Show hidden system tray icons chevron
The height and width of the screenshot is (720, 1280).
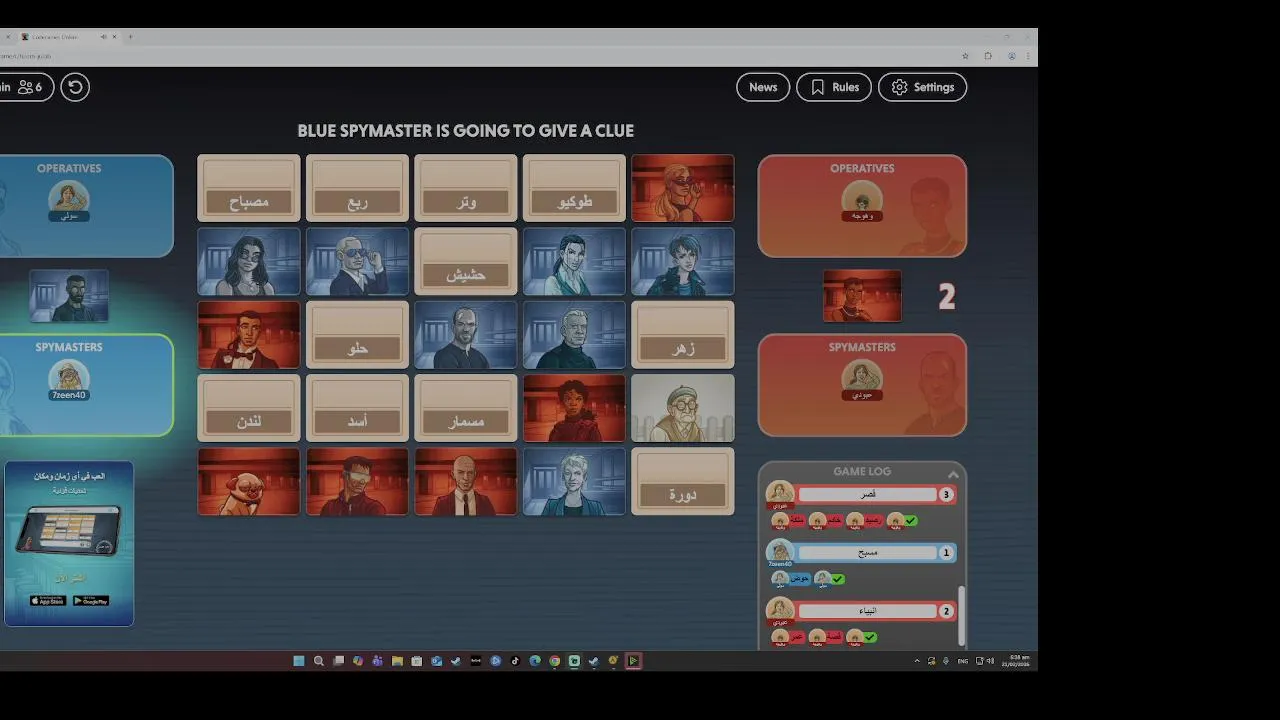pyautogui.click(x=917, y=661)
